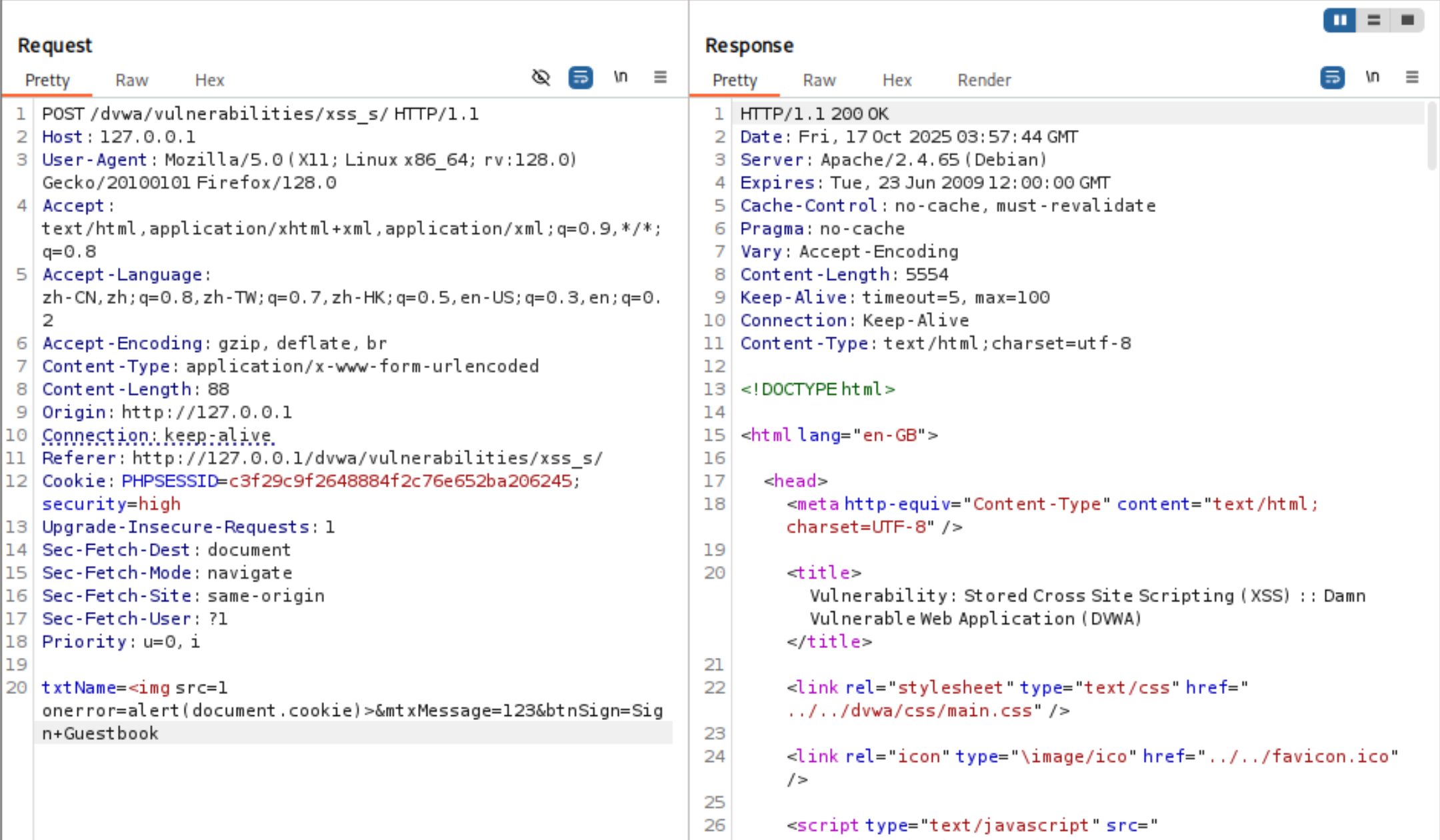Switch Request view to Raw tab
This screenshot has height=840, width=1440.
coord(131,80)
